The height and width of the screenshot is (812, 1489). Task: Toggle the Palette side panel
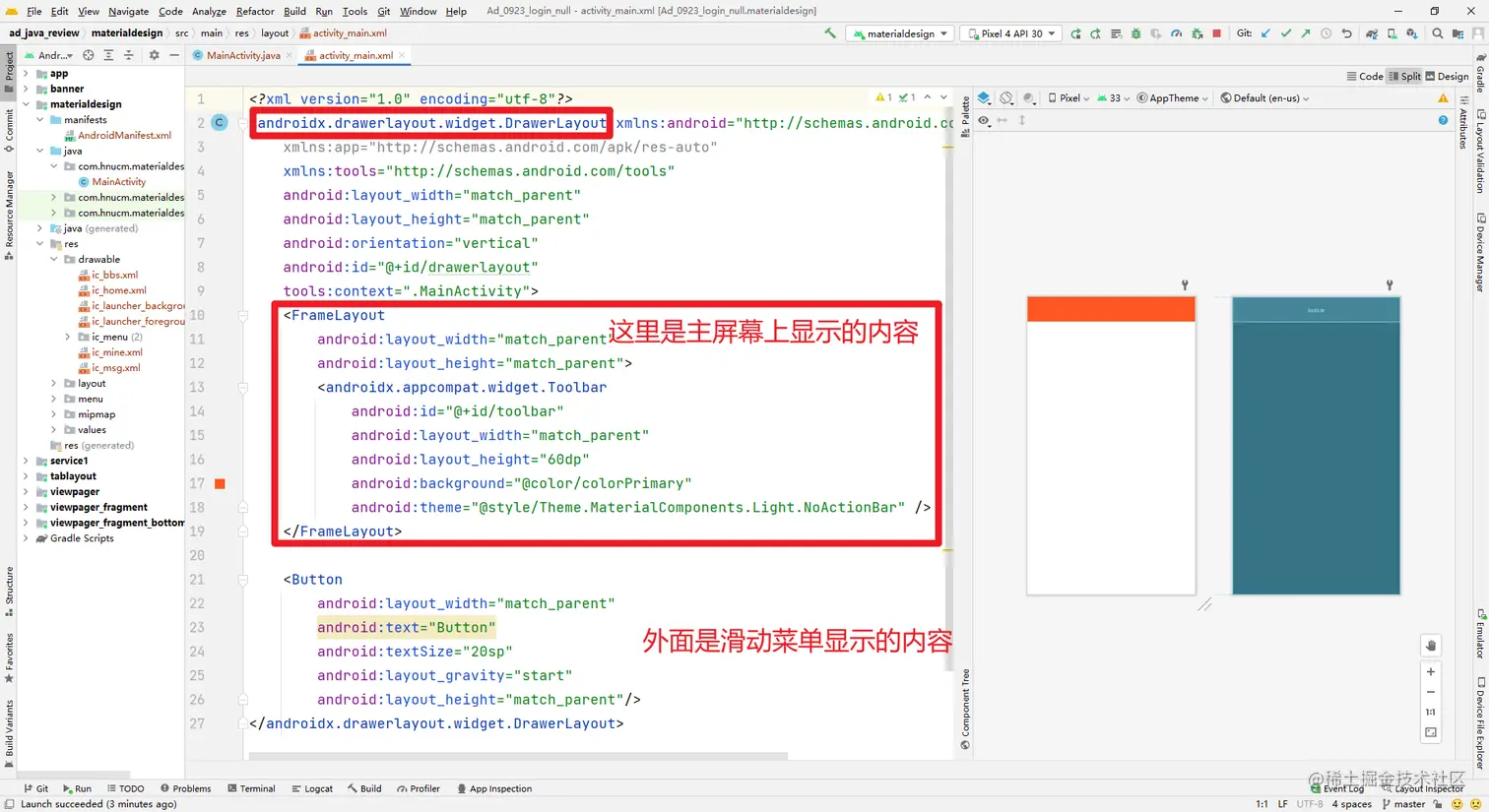(x=965, y=117)
